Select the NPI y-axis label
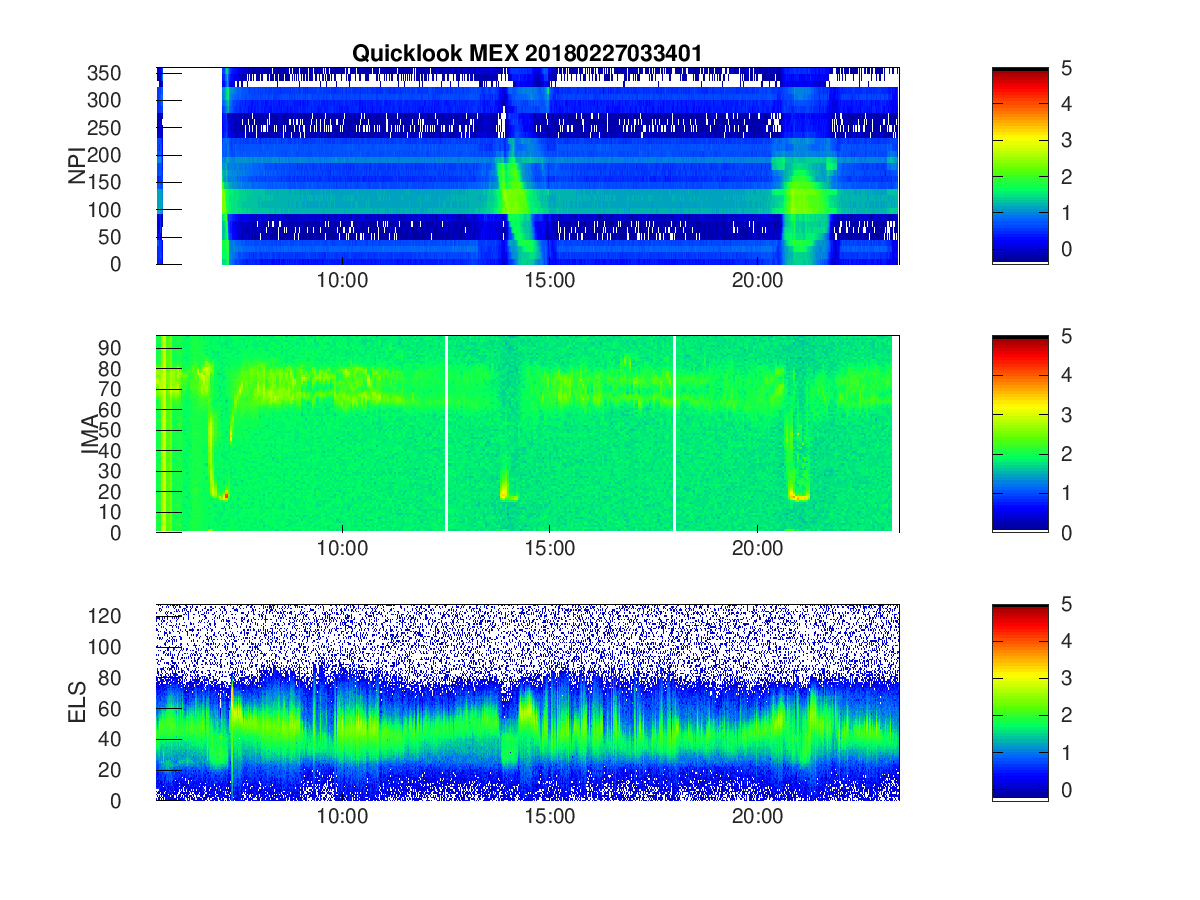Image resolution: width=1200 pixels, height=900 pixels. coord(77,167)
